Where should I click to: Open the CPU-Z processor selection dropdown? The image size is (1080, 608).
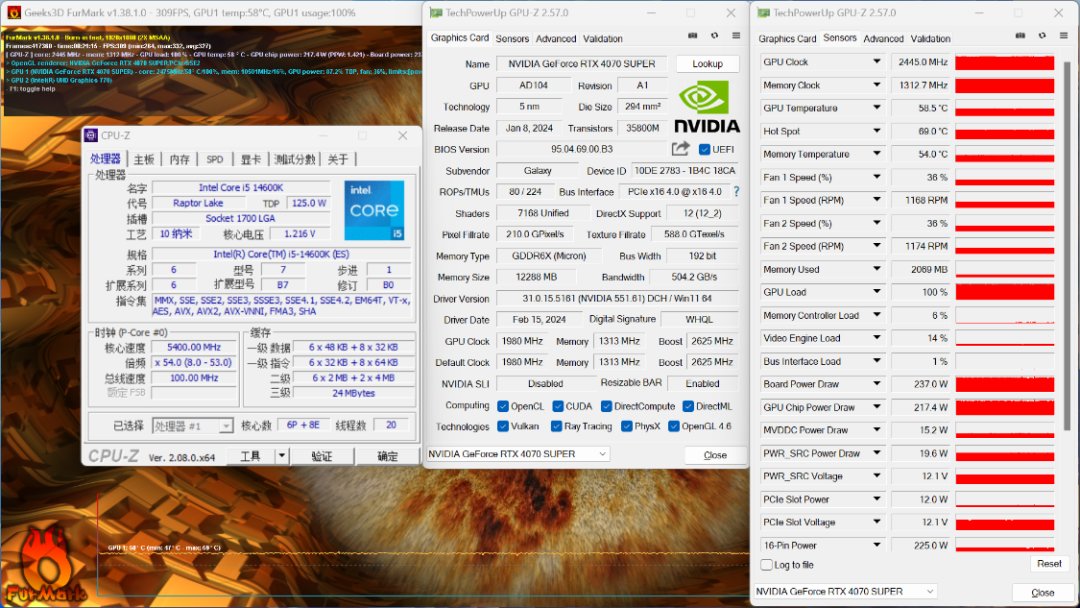(x=226, y=426)
